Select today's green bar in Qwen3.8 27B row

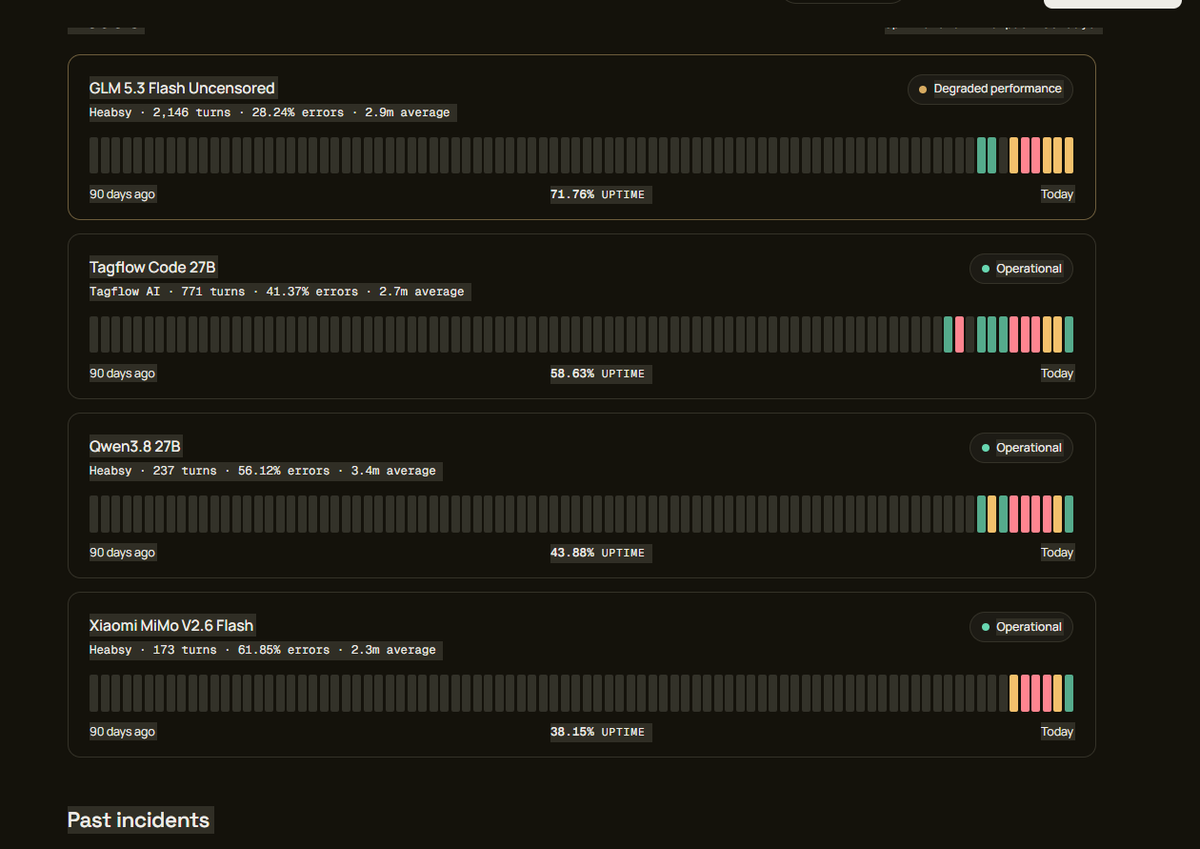1068,513
